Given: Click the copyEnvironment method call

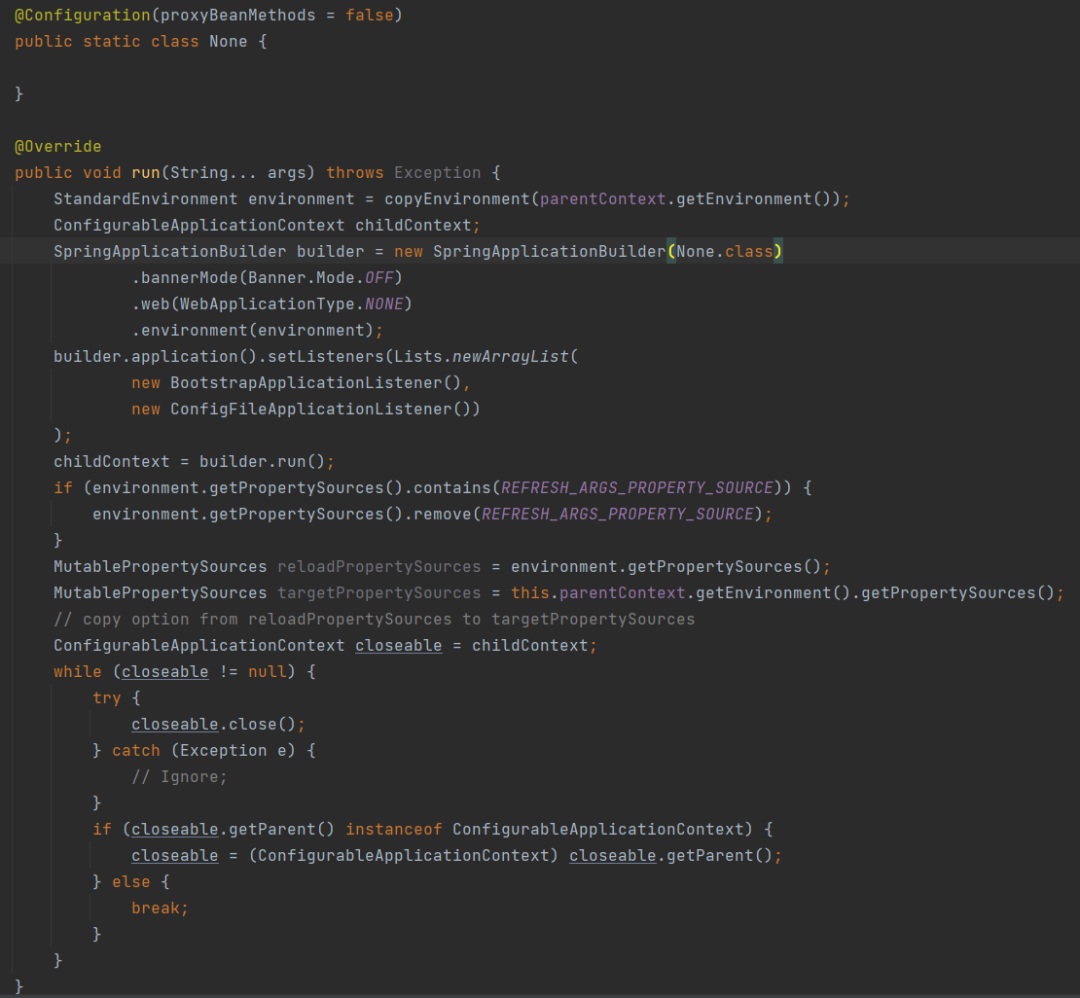Looking at the screenshot, I should pos(457,199).
